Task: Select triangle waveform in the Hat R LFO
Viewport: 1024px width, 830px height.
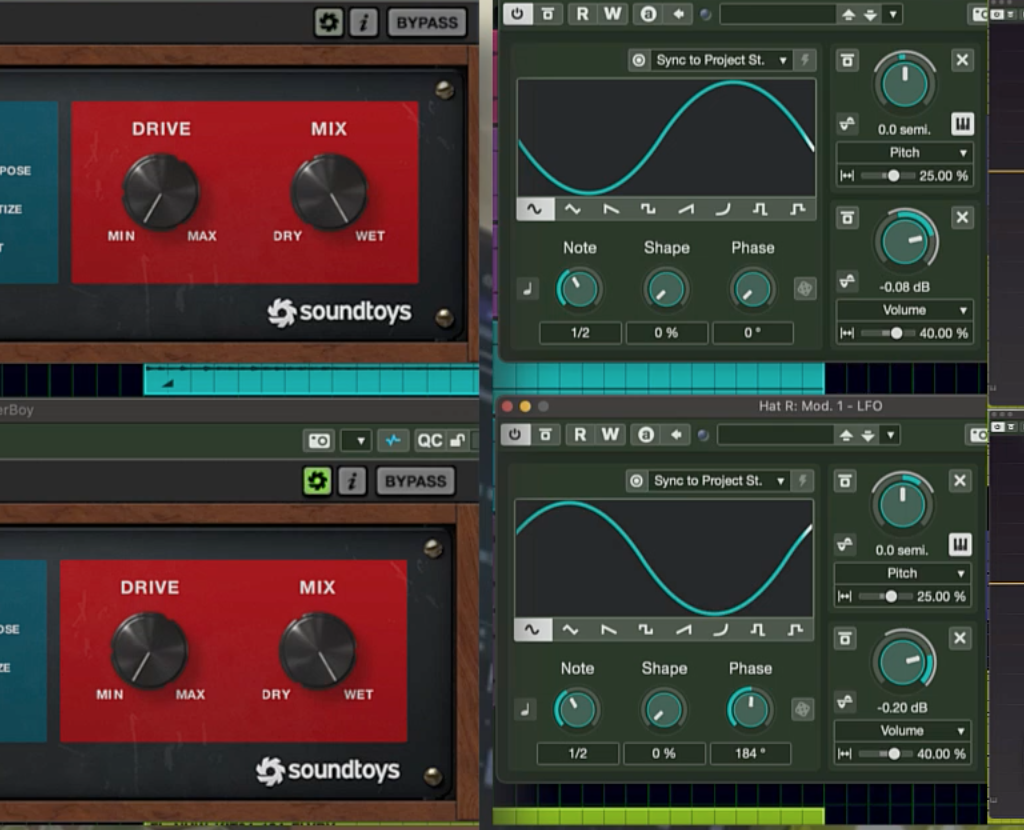Action: pos(570,630)
